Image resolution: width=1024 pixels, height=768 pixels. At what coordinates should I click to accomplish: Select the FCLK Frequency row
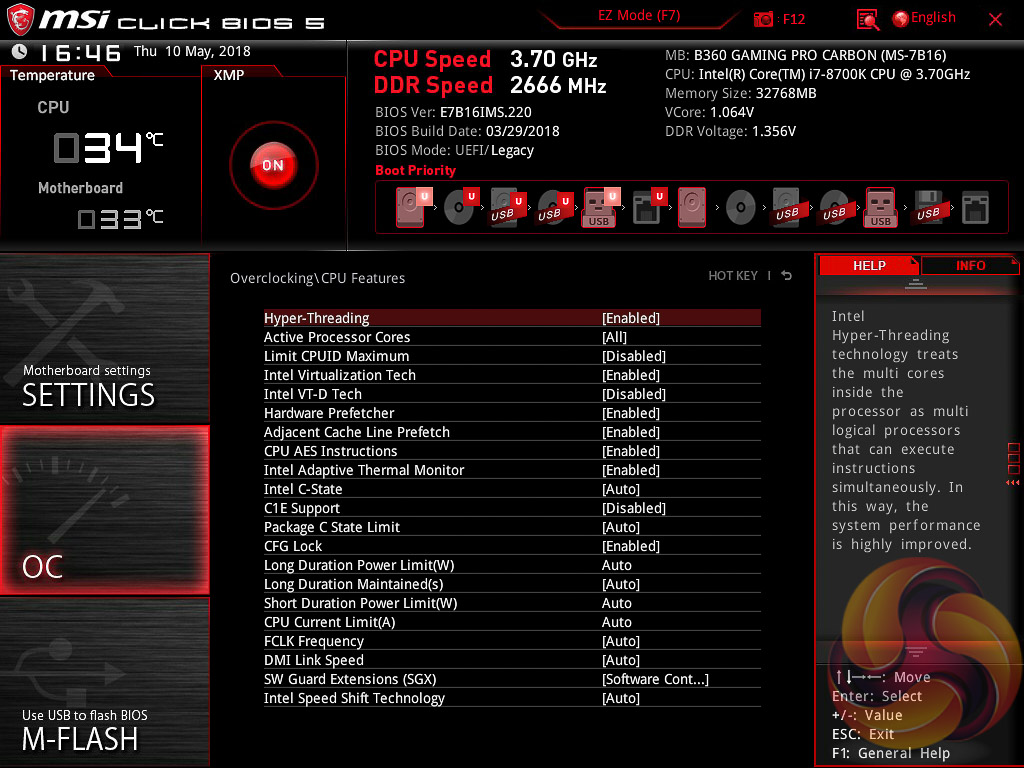click(x=512, y=641)
